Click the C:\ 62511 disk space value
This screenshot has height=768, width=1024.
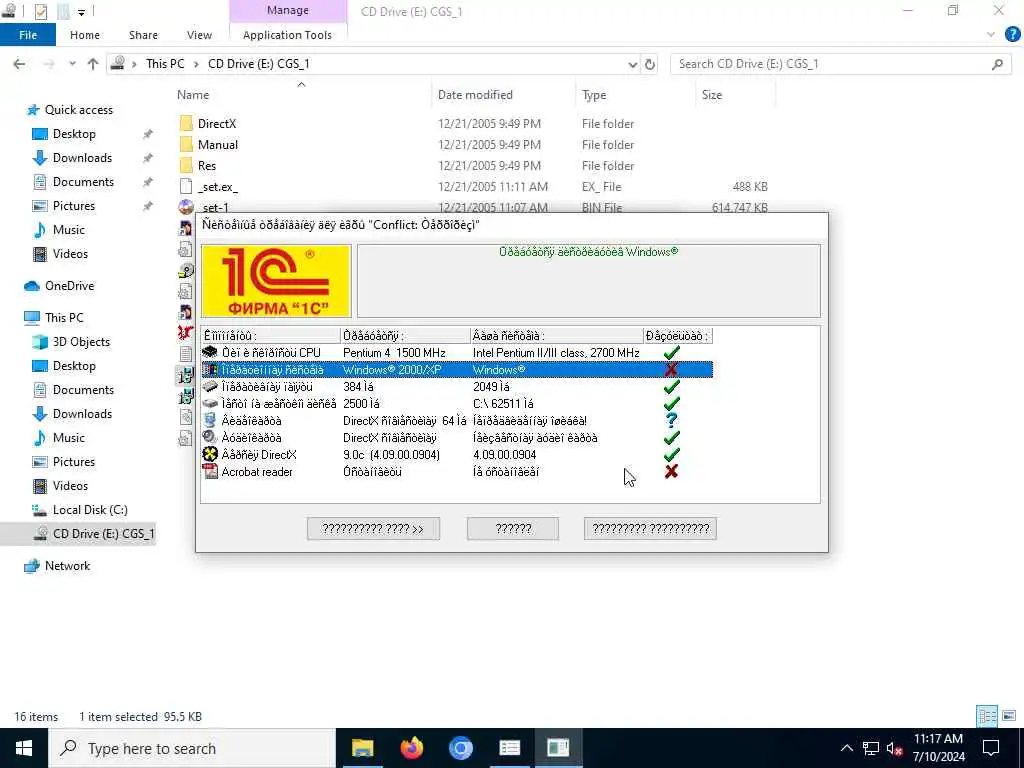[503, 404]
